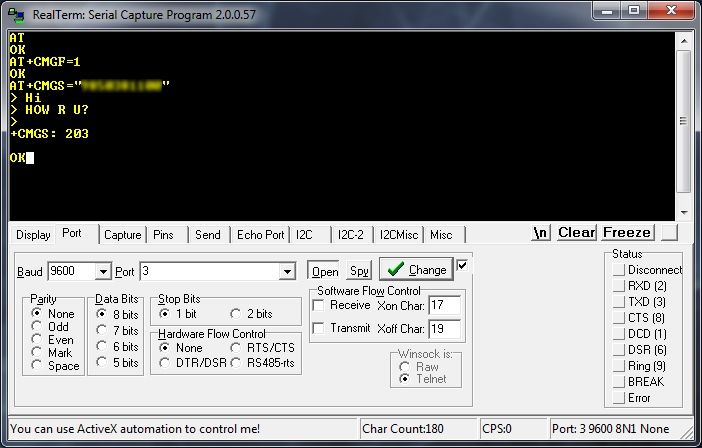Switch to the Send tab
Screen dimensions: 702x448
point(208,235)
